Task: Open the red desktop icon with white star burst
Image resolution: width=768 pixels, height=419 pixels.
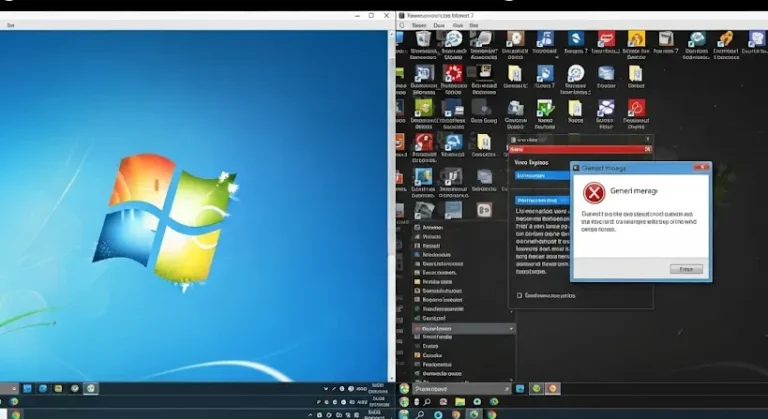Action: (x=453, y=73)
